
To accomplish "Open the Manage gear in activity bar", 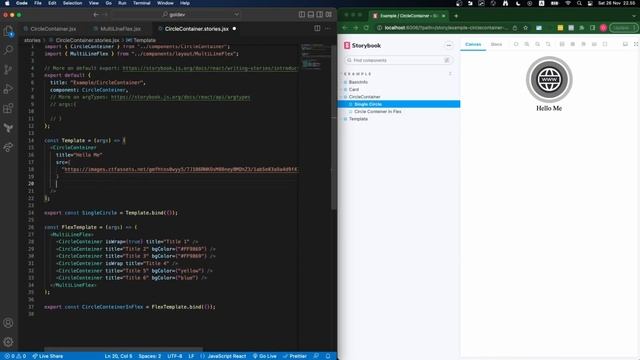I will click(x=8, y=342).
